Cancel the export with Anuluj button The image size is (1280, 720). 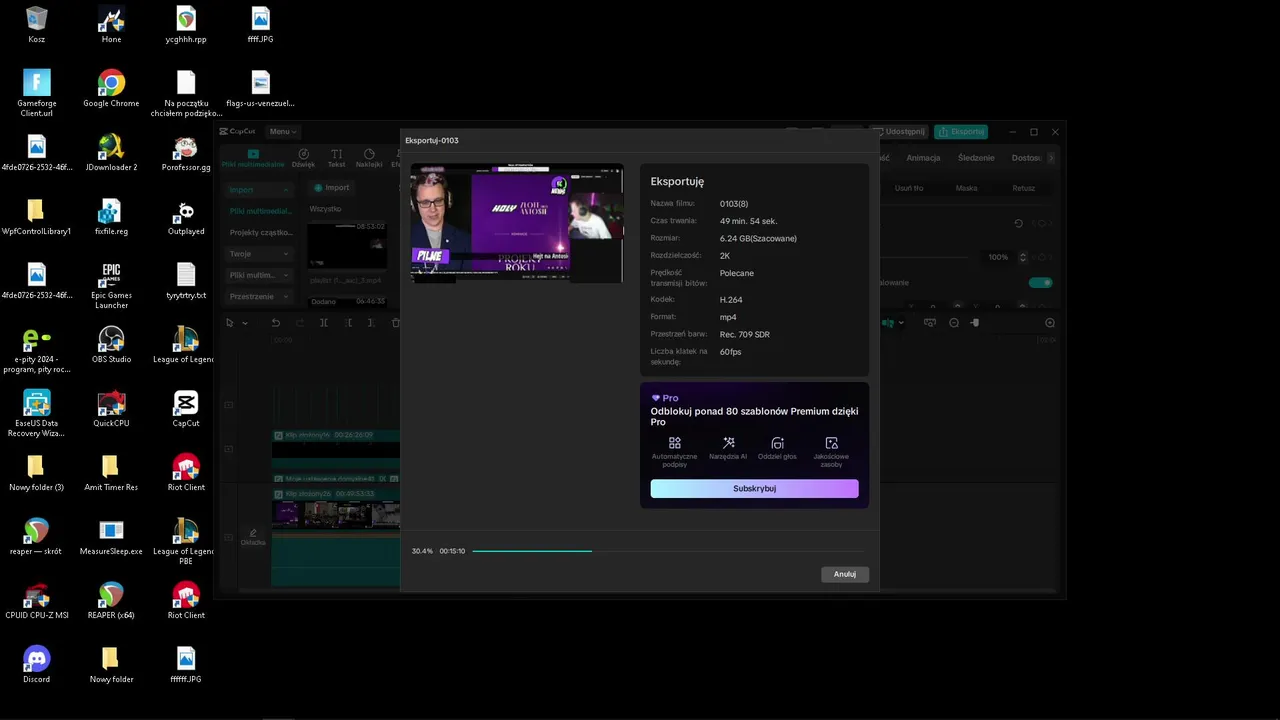[x=845, y=574]
